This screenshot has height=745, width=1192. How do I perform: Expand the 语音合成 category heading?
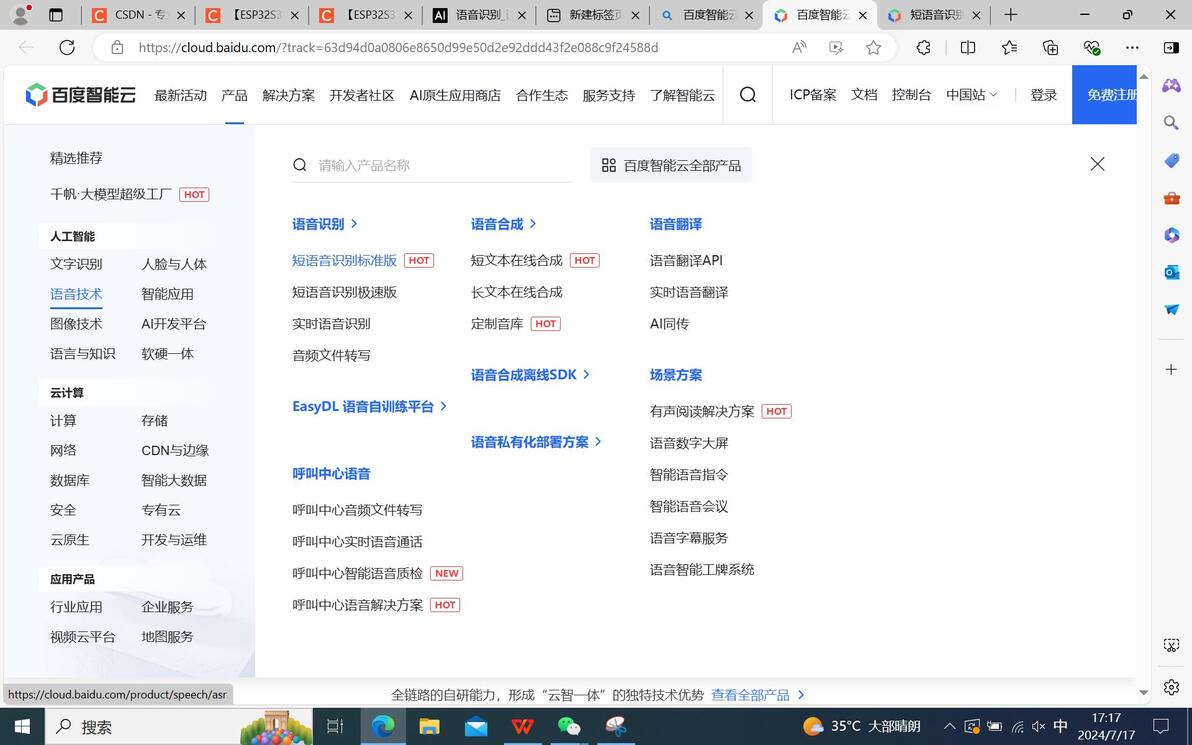[x=504, y=224]
